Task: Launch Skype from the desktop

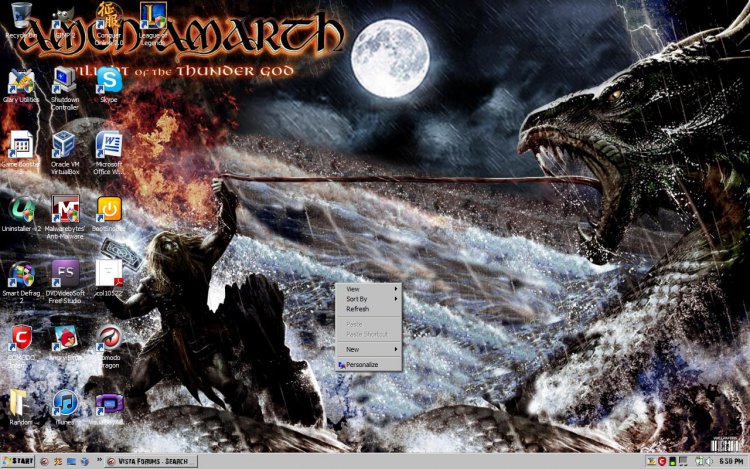Action: coord(109,86)
